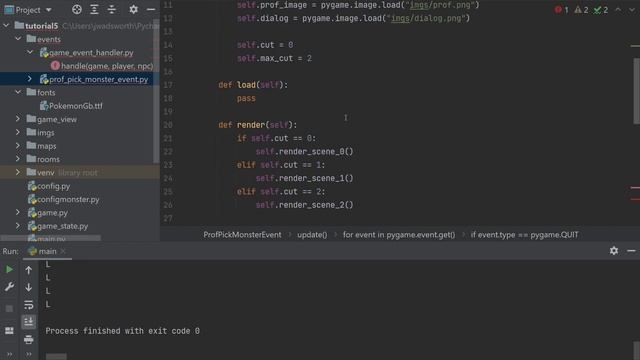Expand the maps folder
Image resolution: width=640 pixels, height=360 pixels.
(18, 146)
